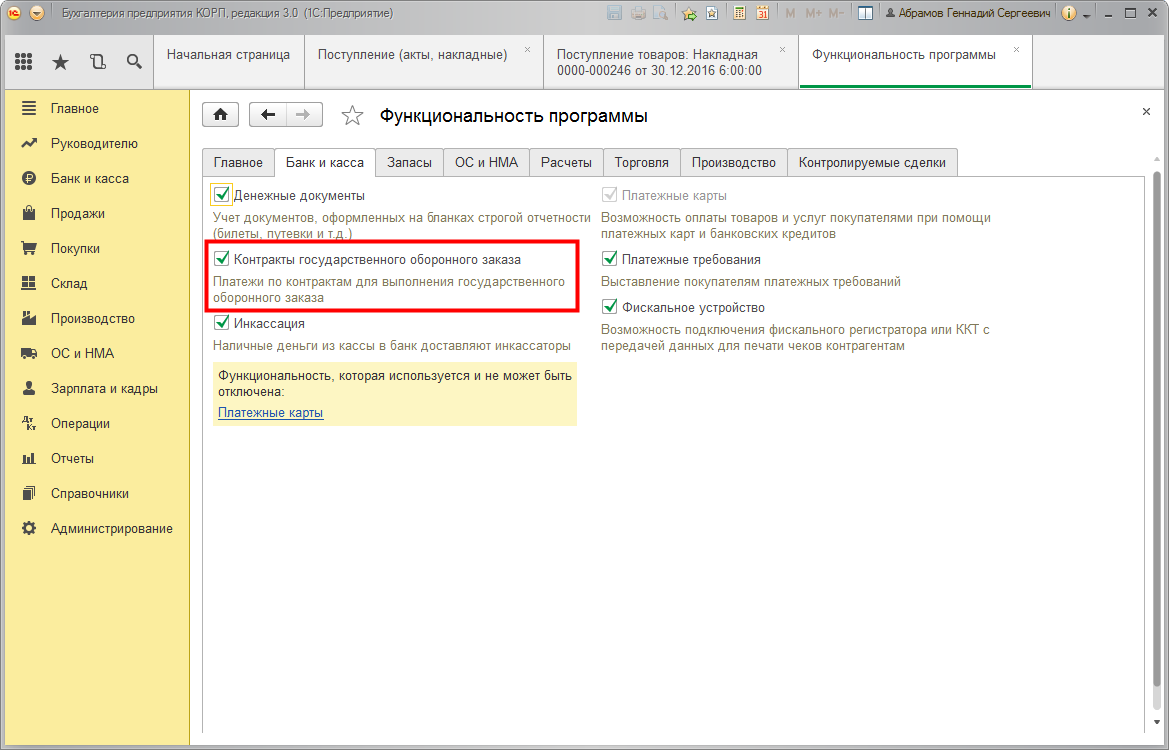Click the M+ memory button
The height and width of the screenshot is (750, 1169).
click(813, 13)
